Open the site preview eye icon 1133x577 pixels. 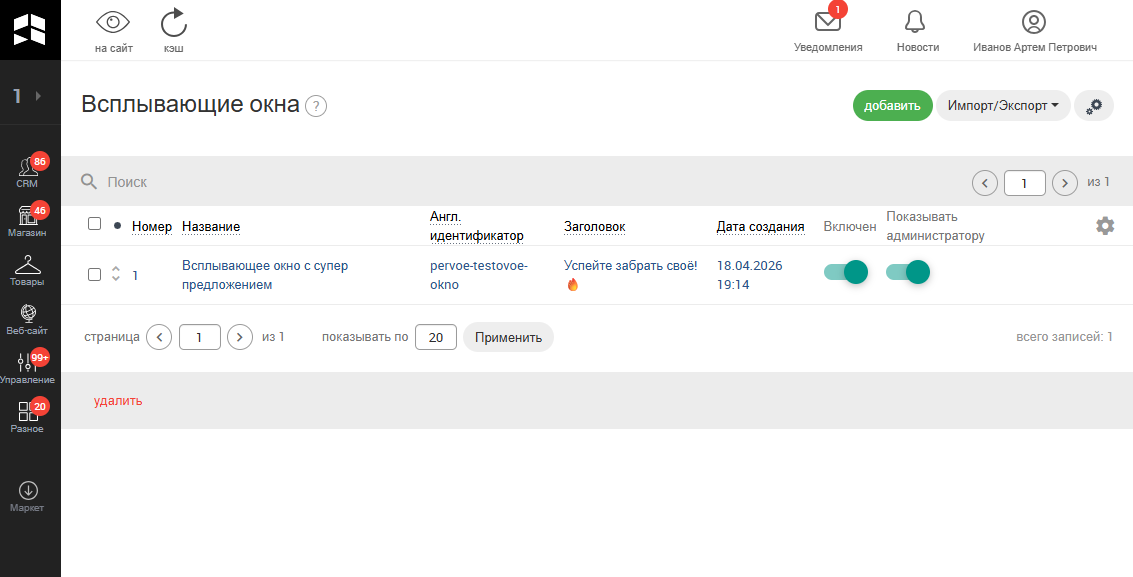point(113,22)
